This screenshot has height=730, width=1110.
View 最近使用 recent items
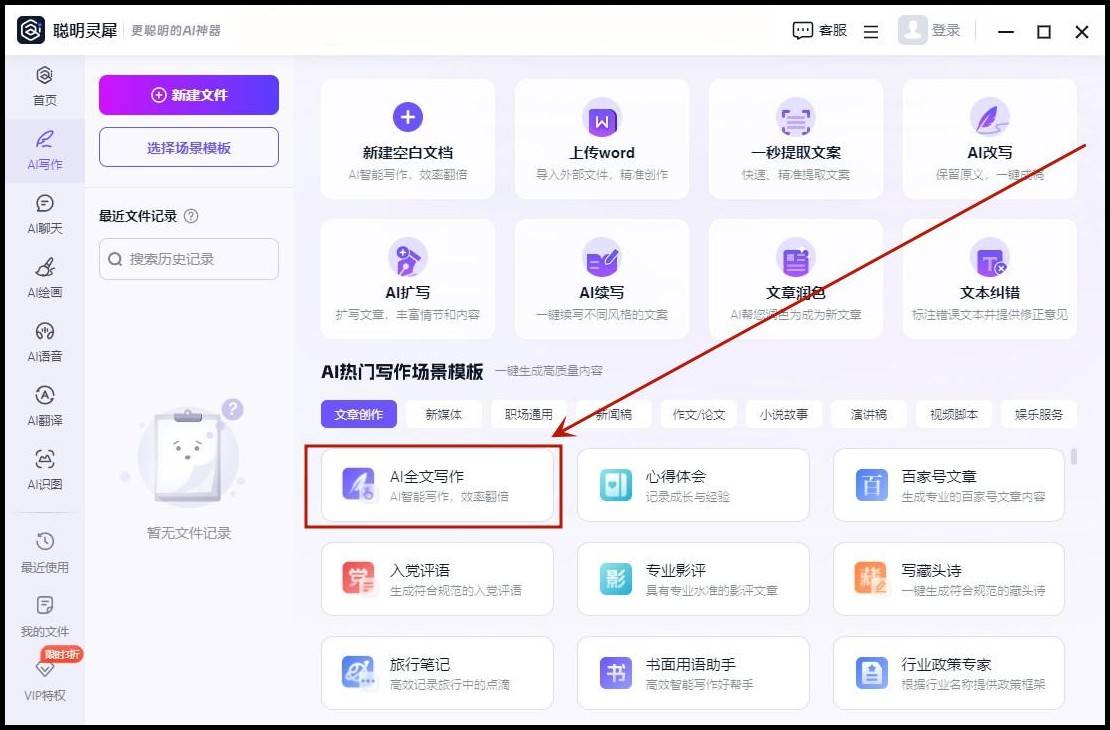click(x=45, y=552)
